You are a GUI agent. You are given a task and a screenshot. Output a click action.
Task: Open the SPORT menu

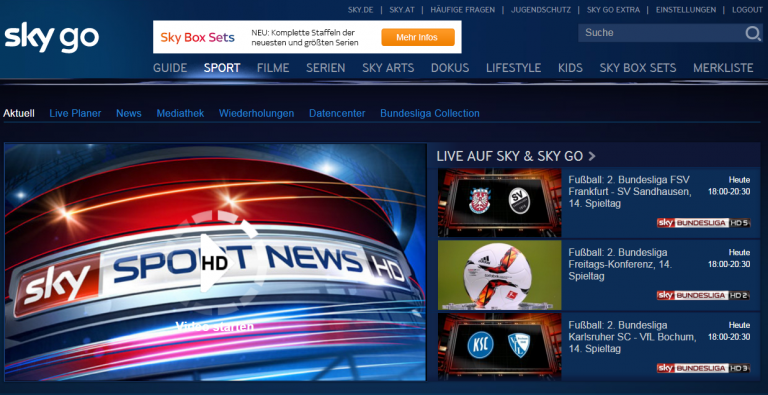pos(222,68)
